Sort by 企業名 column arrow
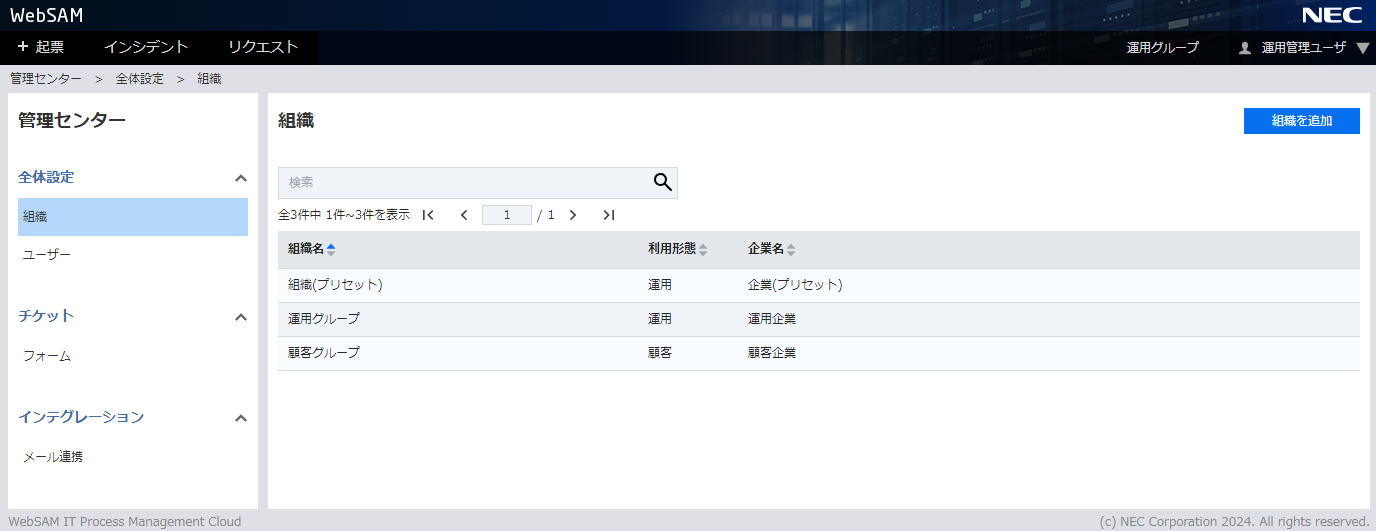This screenshot has height=531, width=1376. click(x=791, y=250)
